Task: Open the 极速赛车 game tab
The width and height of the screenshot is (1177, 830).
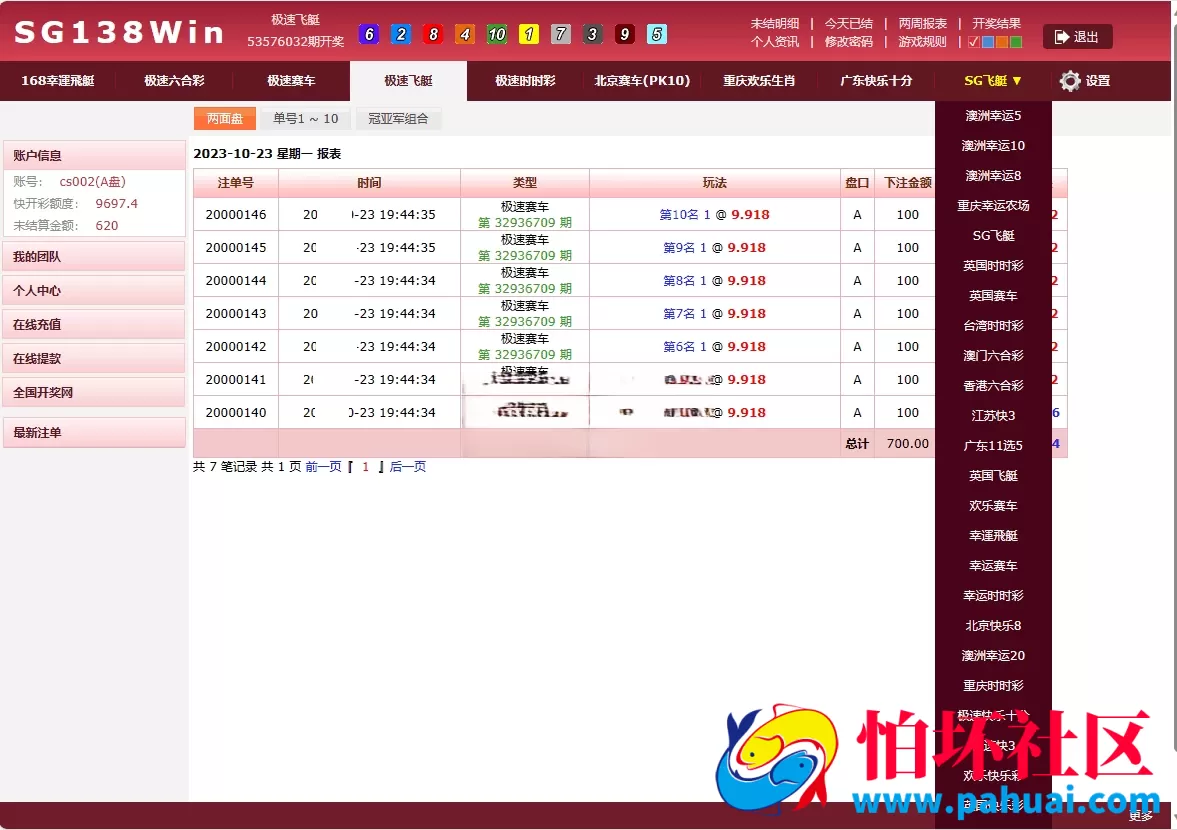Action: click(291, 81)
